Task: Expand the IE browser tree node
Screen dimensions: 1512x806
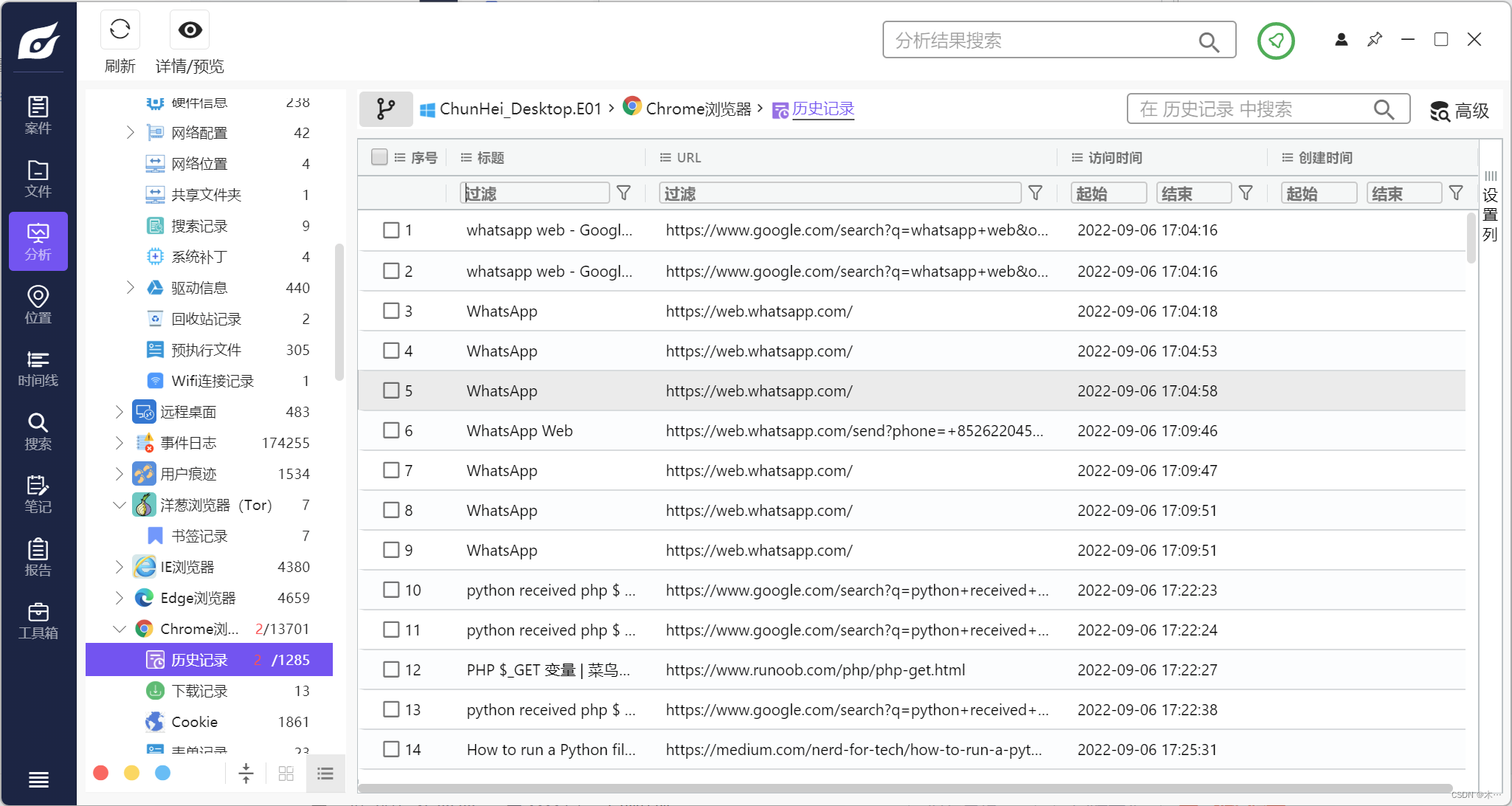Action: 119,567
